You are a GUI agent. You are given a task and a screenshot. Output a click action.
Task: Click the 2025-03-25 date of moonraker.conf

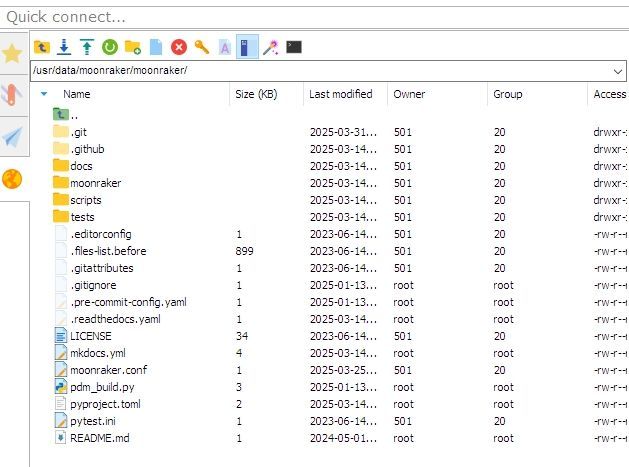pyautogui.click(x=343, y=370)
